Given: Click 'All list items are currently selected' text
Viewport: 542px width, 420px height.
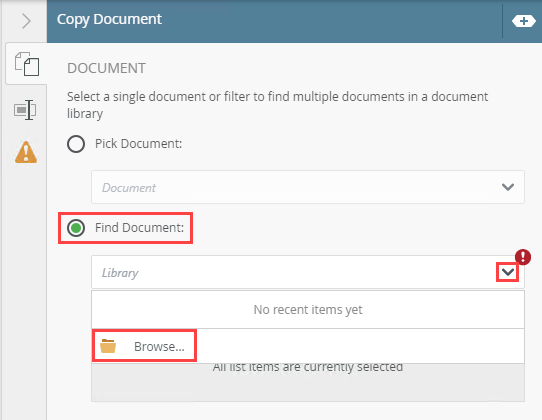Looking at the screenshot, I should [x=308, y=367].
